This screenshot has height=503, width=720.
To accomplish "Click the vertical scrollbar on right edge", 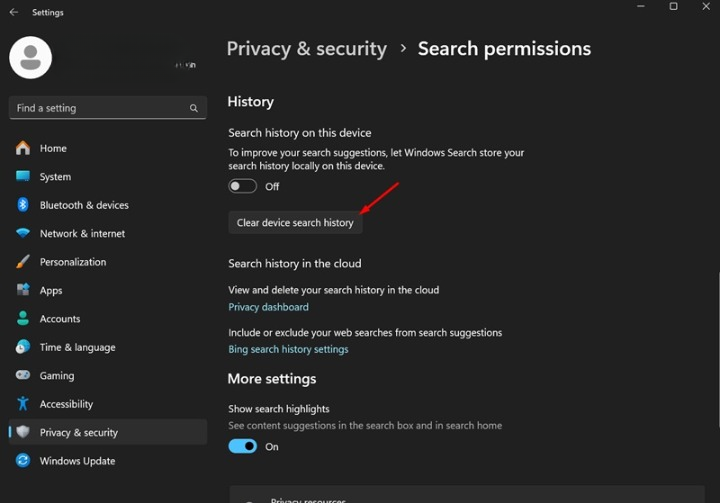I will click(x=718, y=350).
